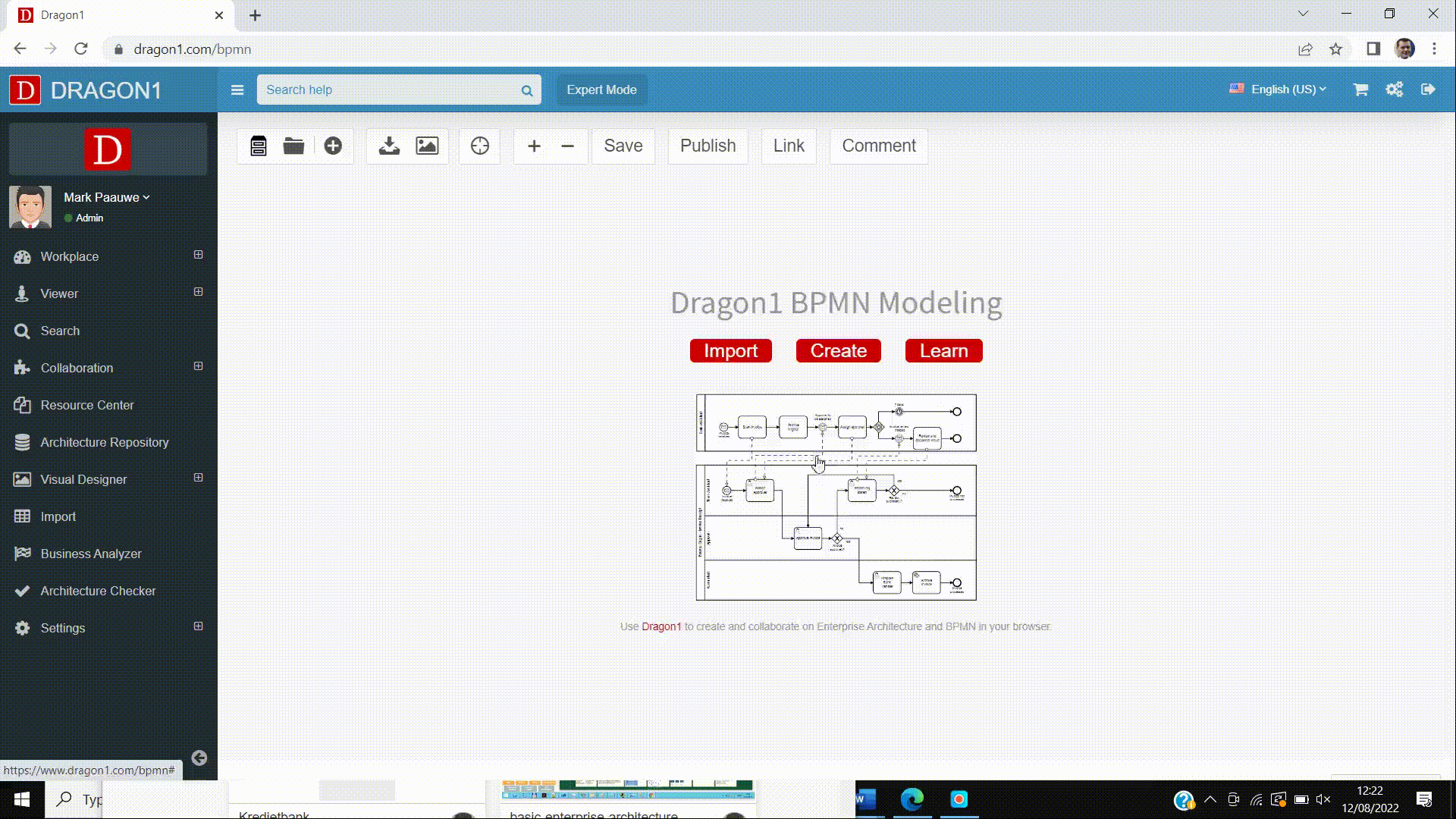Open the Chrome three-dot menu
The width and height of the screenshot is (1456, 819).
pos(1434,49)
